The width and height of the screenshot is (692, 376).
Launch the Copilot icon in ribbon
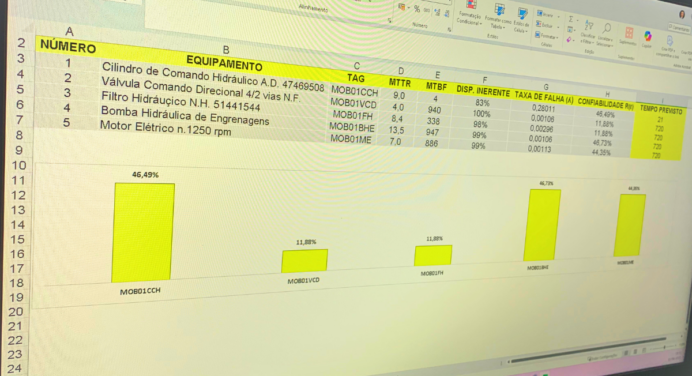click(x=648, y=36)
